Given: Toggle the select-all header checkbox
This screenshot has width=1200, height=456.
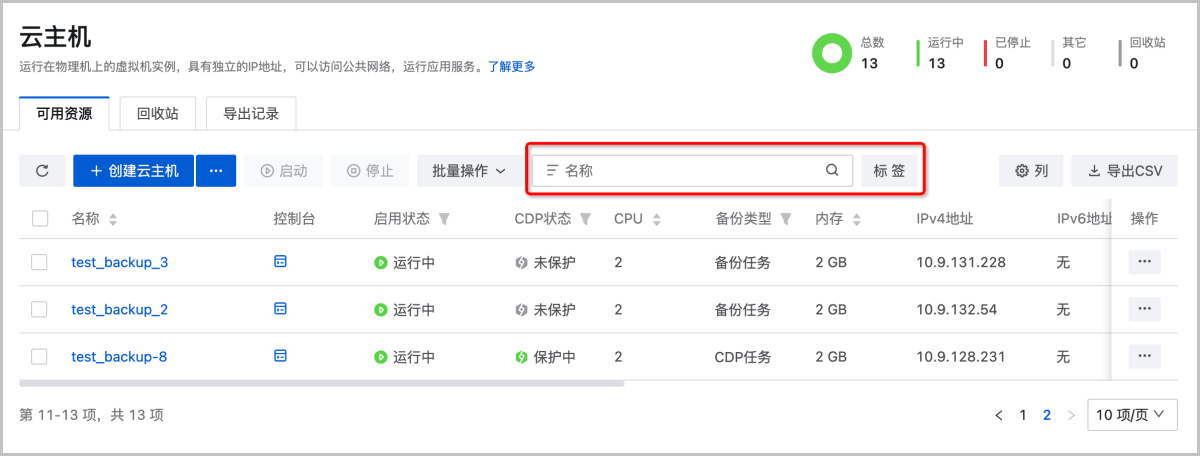Looking at the screenshot, I should (x=40, y=219).
